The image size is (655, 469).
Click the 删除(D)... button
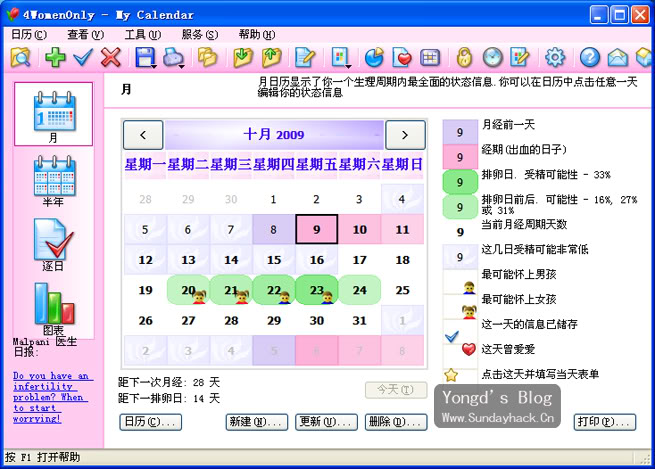[x=396, y=422]
